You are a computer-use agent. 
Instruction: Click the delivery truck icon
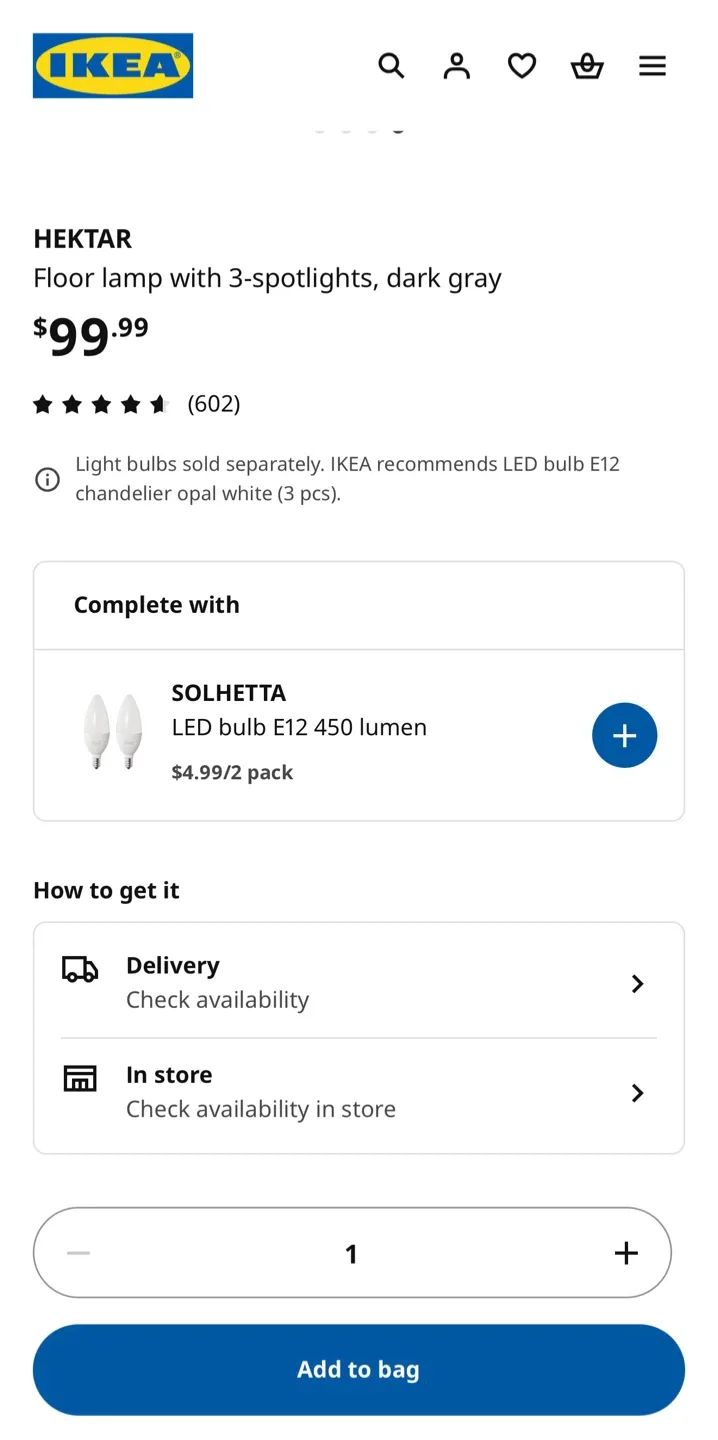pos(80,969)
